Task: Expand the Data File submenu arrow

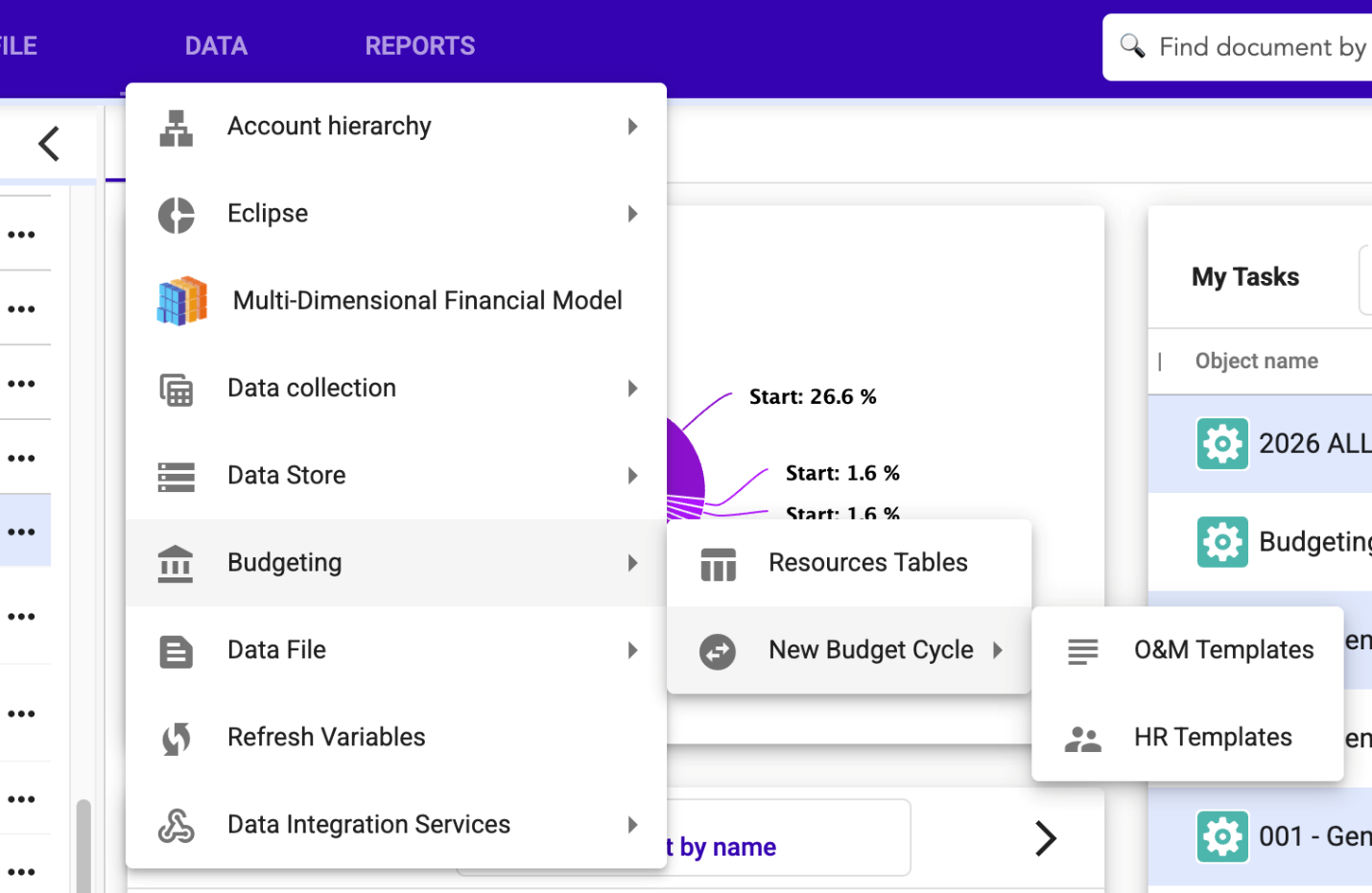Action: point(632,650)
